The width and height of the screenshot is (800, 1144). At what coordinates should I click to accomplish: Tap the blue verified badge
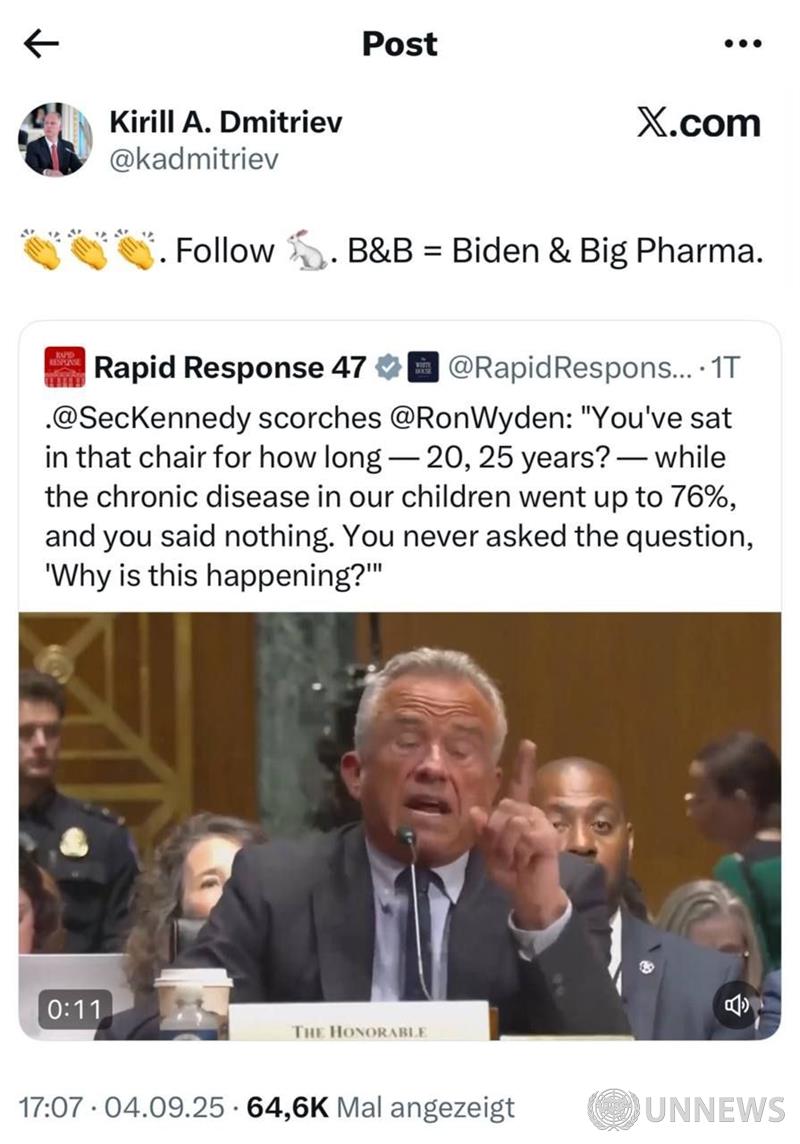click(389, 367)
